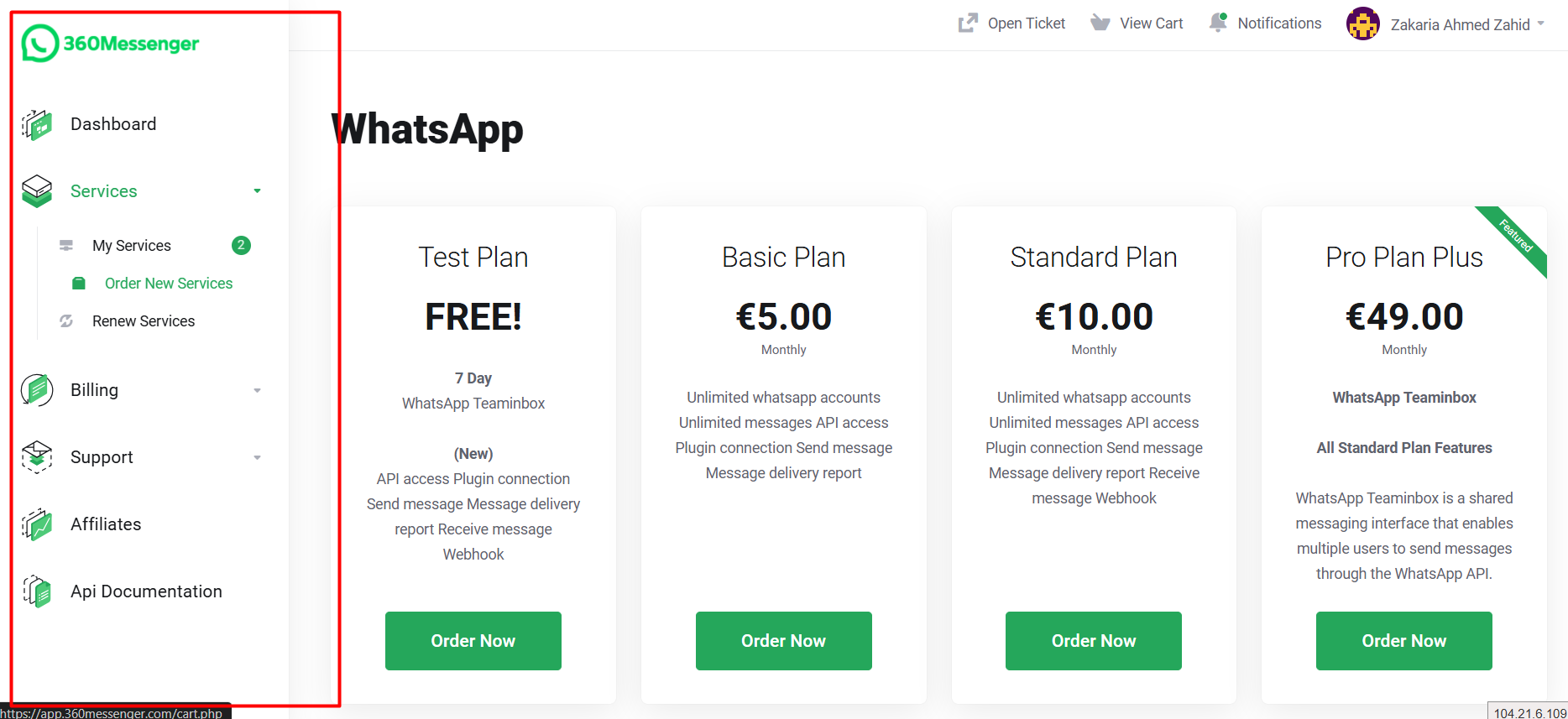Click the Api Documentation icon

[37, 591]
